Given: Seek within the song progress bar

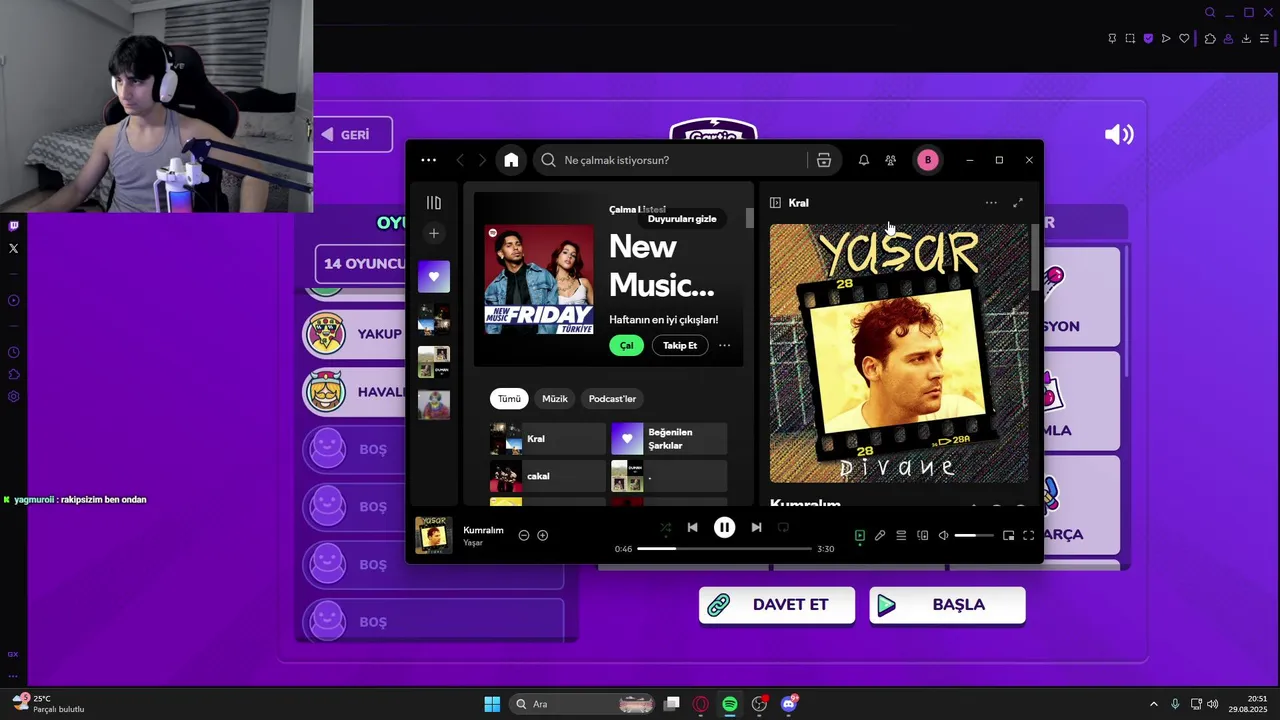Looking at the screenshot, I should click(724, 549).
